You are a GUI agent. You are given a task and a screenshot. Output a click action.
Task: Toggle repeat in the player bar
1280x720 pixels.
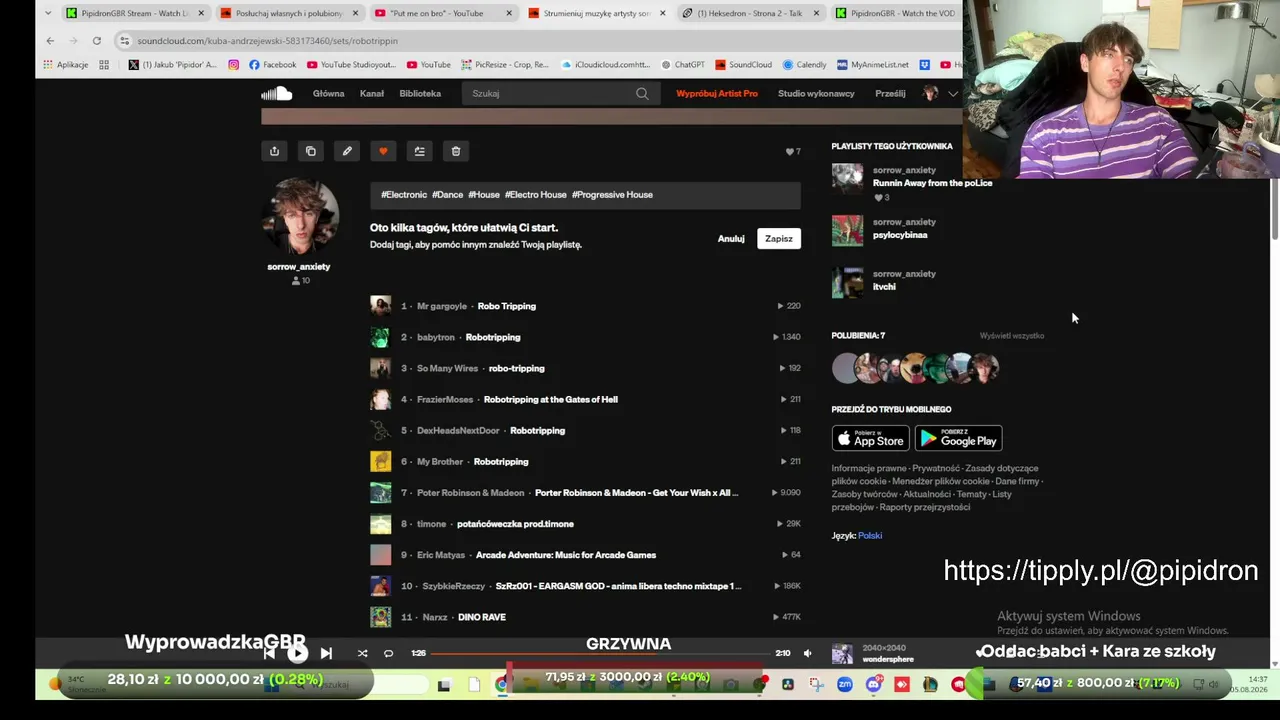(x=388, y=653)
